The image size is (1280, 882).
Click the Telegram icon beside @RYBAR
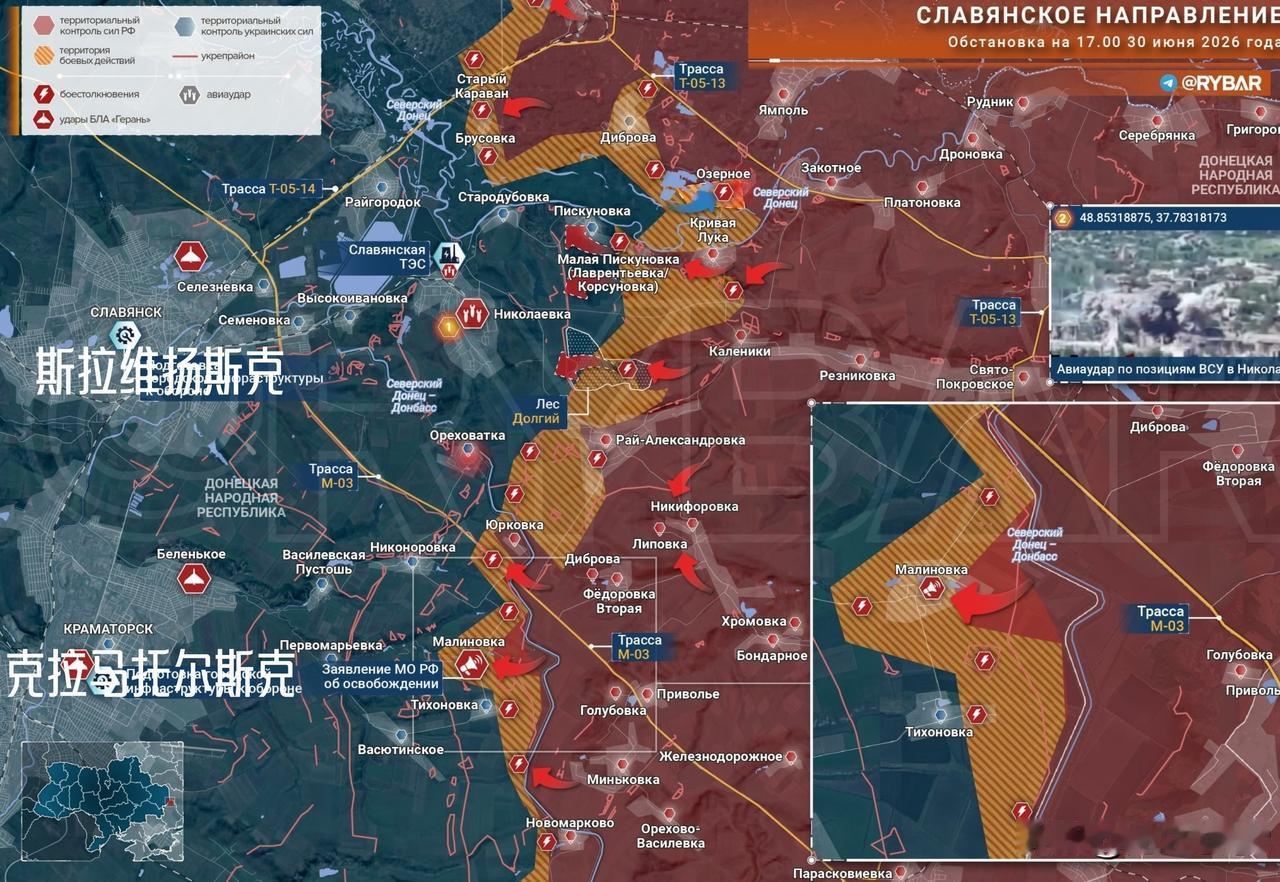[x=1169, y=84]
